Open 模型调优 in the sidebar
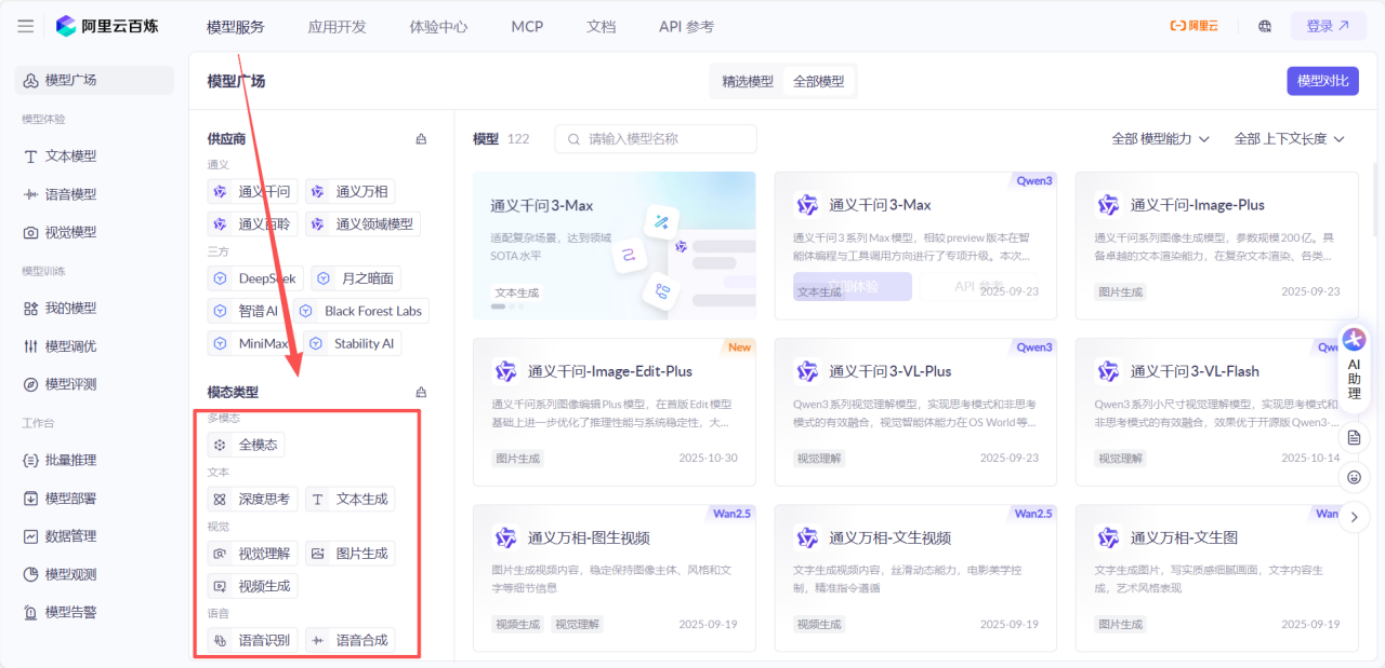 94,346
